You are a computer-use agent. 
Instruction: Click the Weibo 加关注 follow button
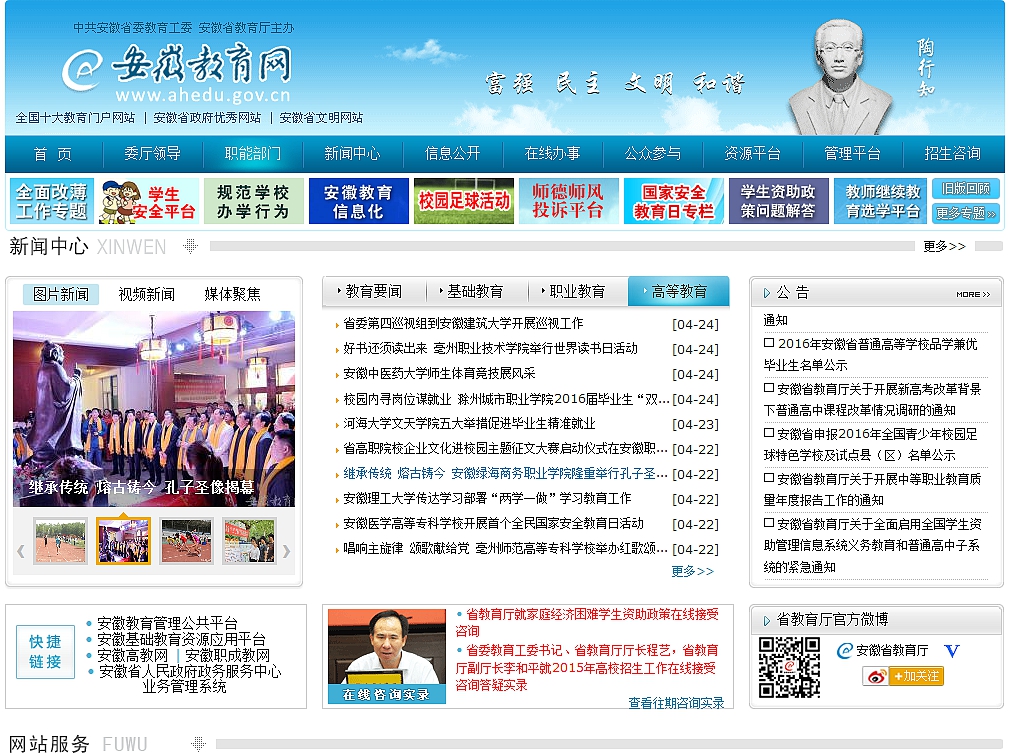(903, 676)
